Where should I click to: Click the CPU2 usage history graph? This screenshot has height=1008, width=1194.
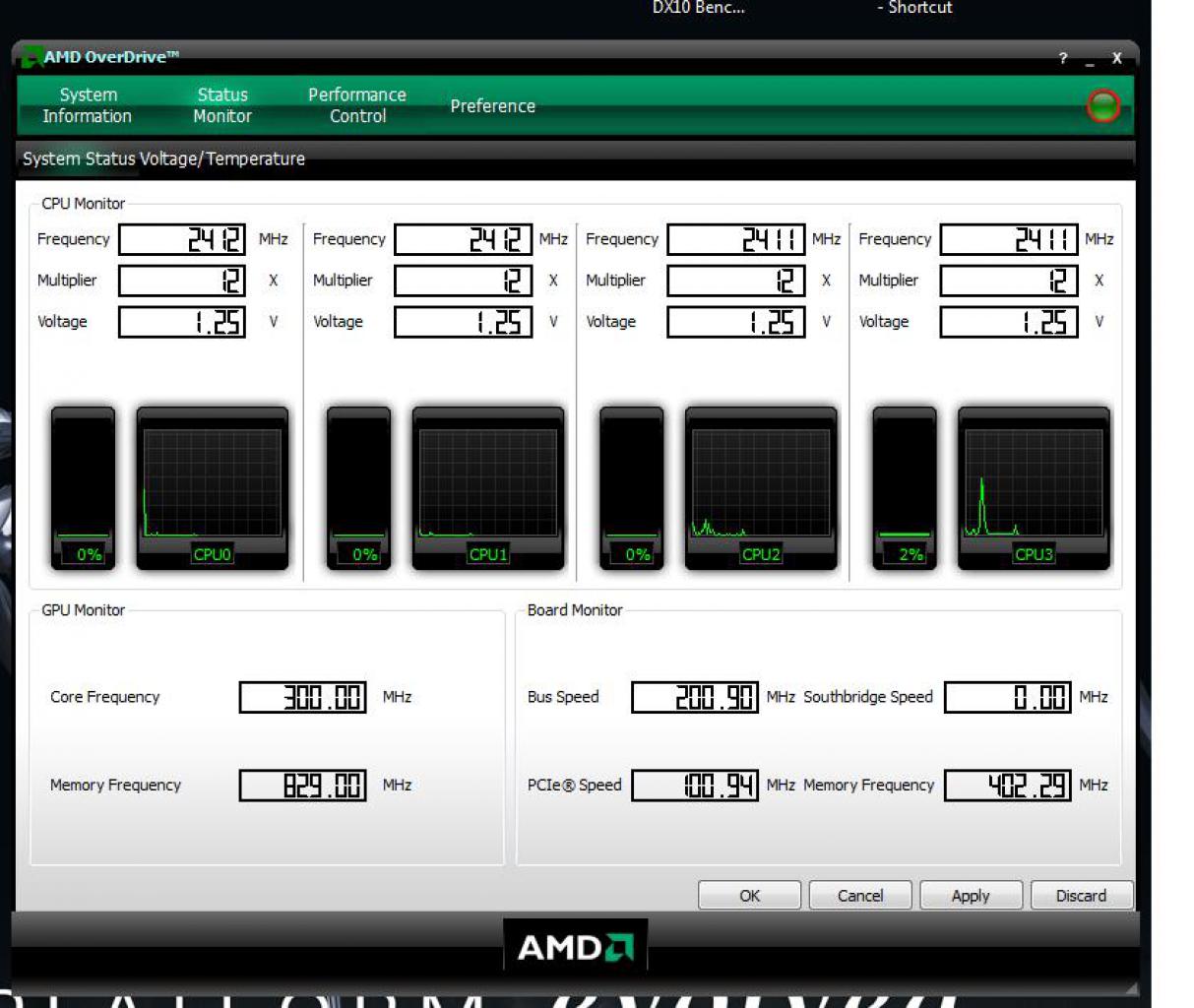[x=761, y=488]
